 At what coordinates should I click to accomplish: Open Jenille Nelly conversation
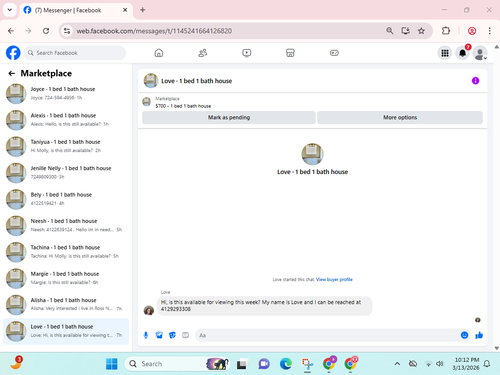(66, 173)
